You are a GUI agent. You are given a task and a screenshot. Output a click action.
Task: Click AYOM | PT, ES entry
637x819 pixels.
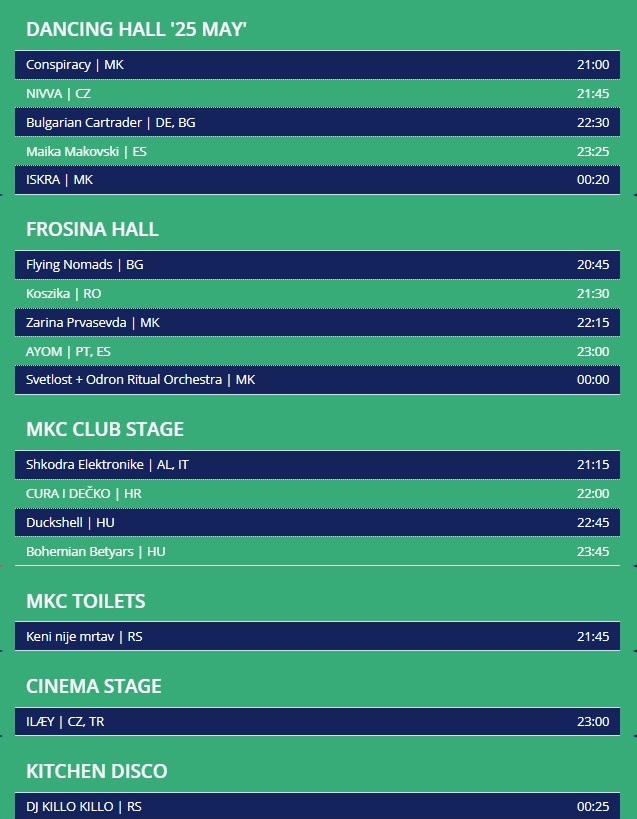[x=317, y=352]
